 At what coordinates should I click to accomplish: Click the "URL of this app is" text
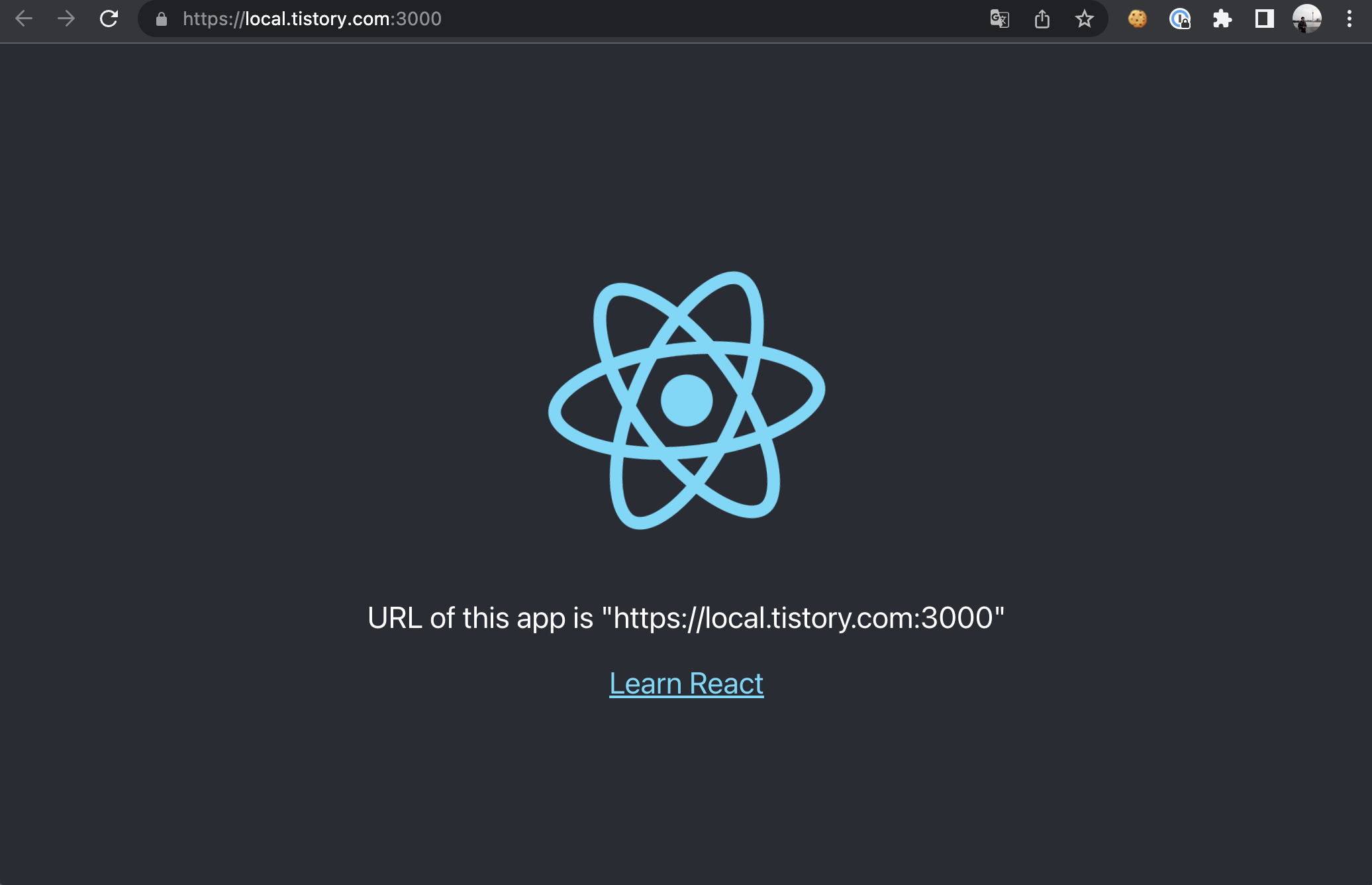tap(479, 618)
